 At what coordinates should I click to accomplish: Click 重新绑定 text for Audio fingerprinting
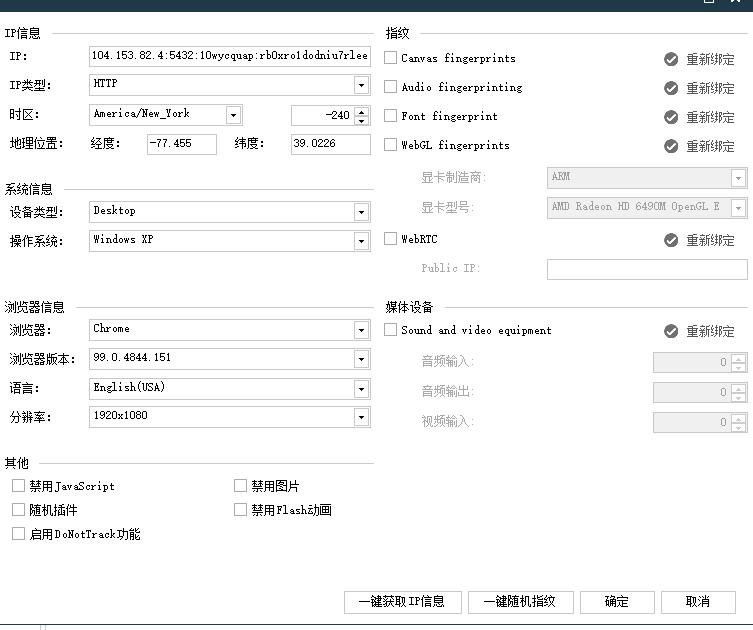click(710, 88)
